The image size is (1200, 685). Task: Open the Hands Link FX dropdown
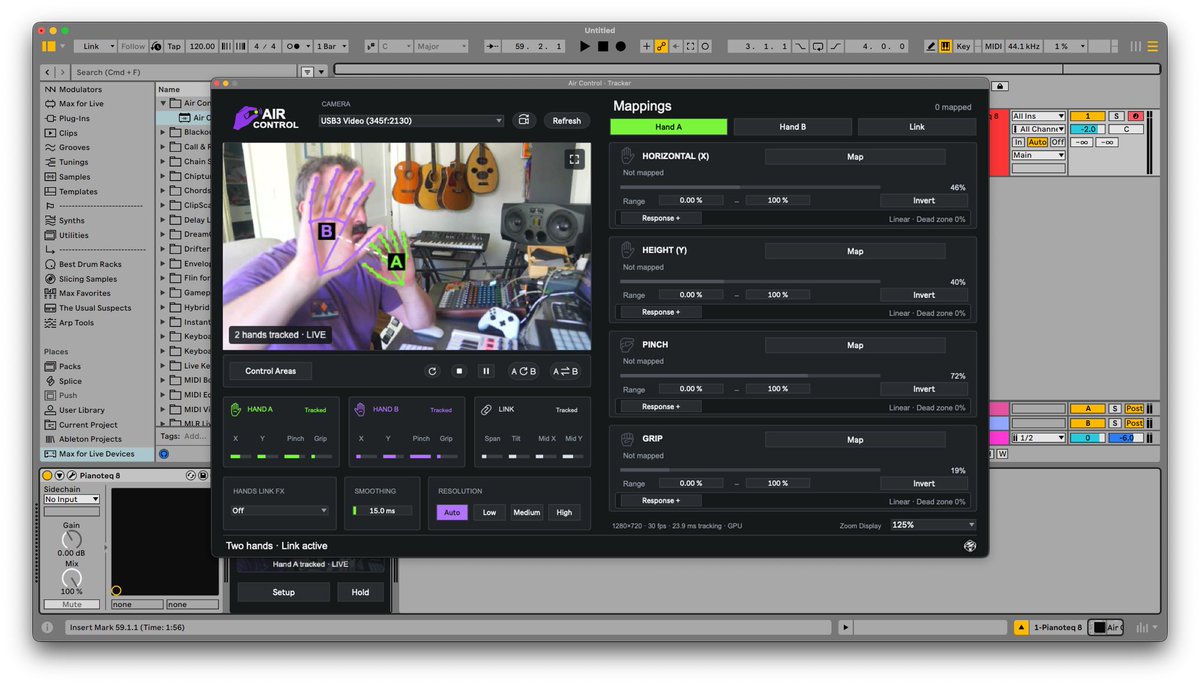(x=279, y=510)
